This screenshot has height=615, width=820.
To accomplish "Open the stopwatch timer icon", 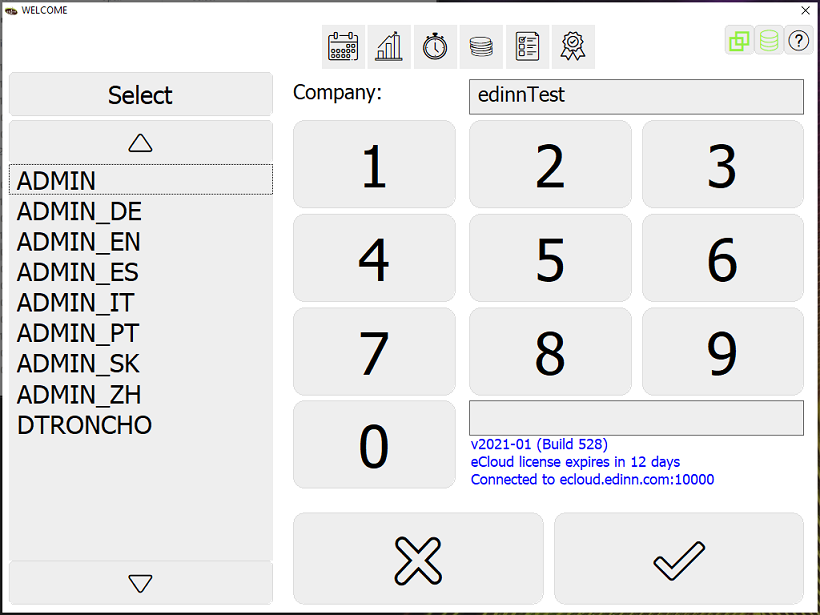I will pos(435,47).
